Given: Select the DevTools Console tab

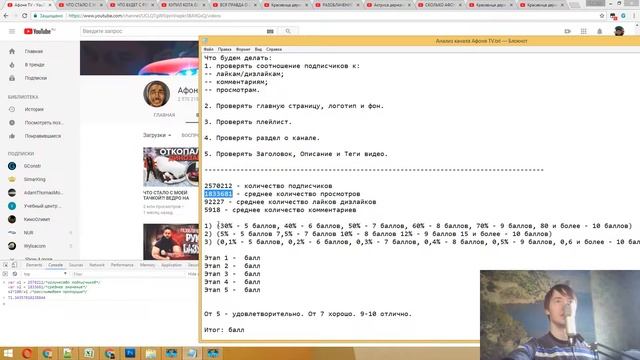Looking at the screenshot, I should pos(56,265).
